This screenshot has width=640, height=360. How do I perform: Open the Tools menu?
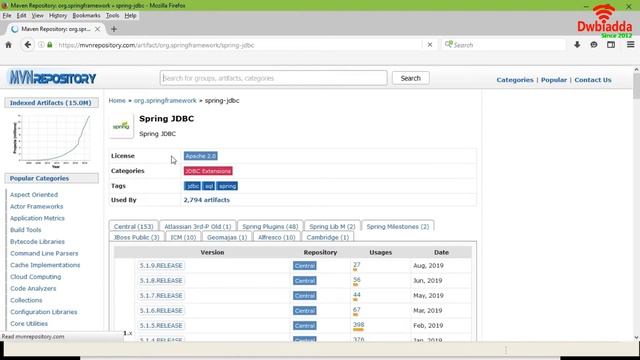[112, 16]
